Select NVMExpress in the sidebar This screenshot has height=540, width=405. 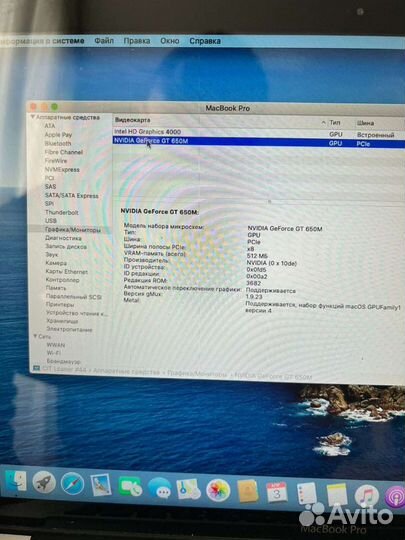(x=62, y=169)
